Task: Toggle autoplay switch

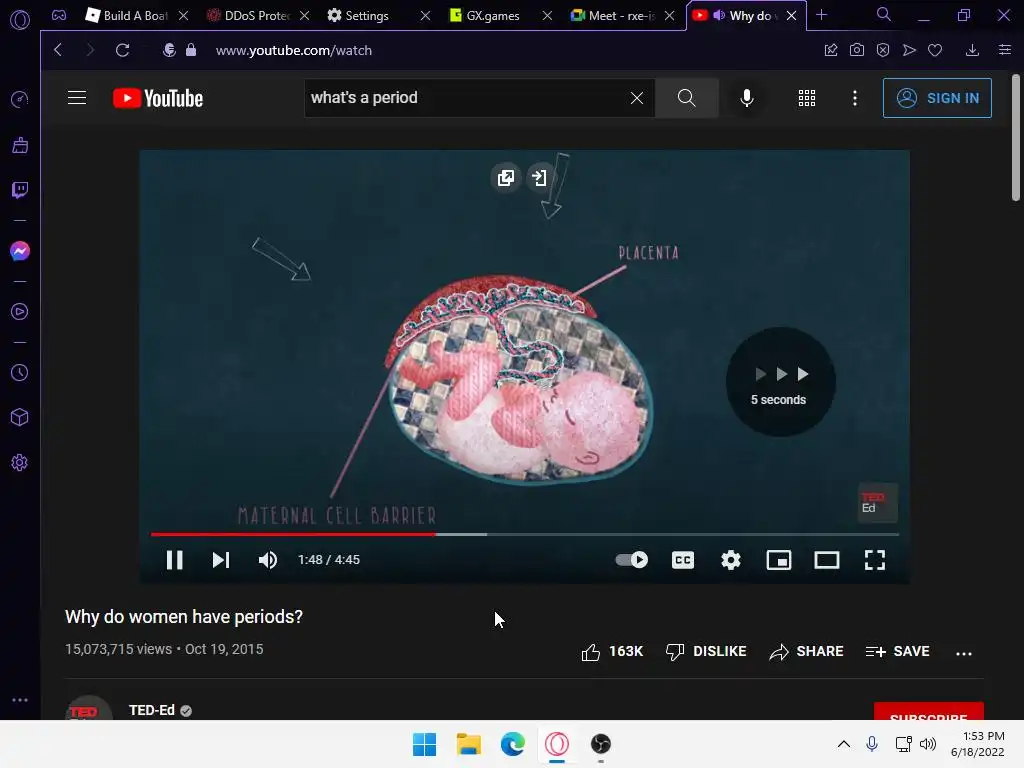Action: tap(632, 560)
